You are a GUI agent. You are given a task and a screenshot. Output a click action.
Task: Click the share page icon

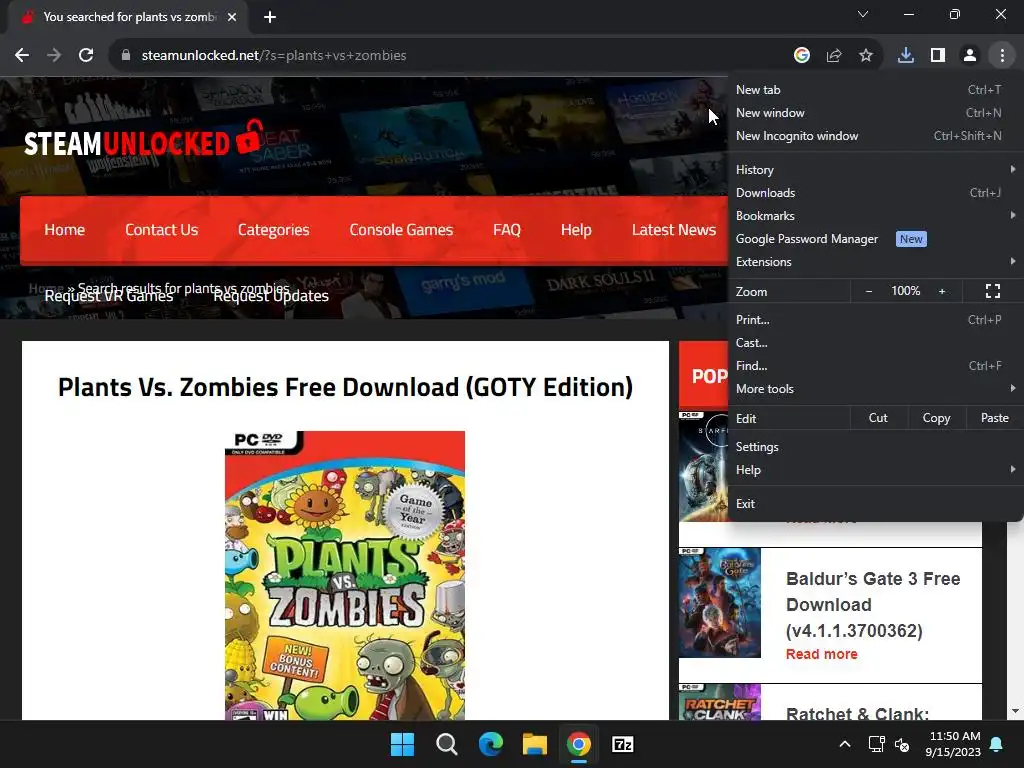(x=834, y=56)
